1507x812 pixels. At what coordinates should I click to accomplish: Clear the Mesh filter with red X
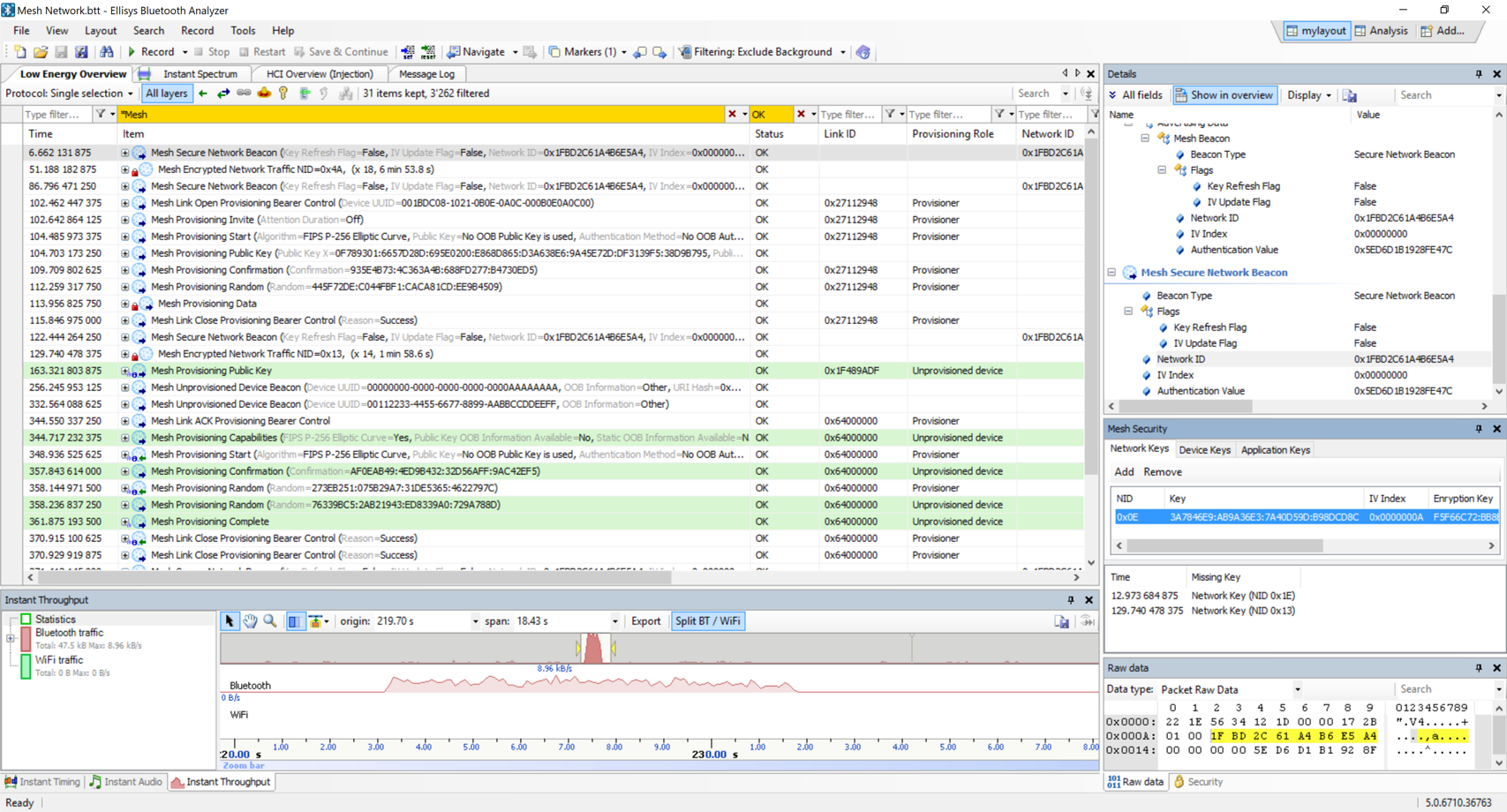(x=732, y=114)
